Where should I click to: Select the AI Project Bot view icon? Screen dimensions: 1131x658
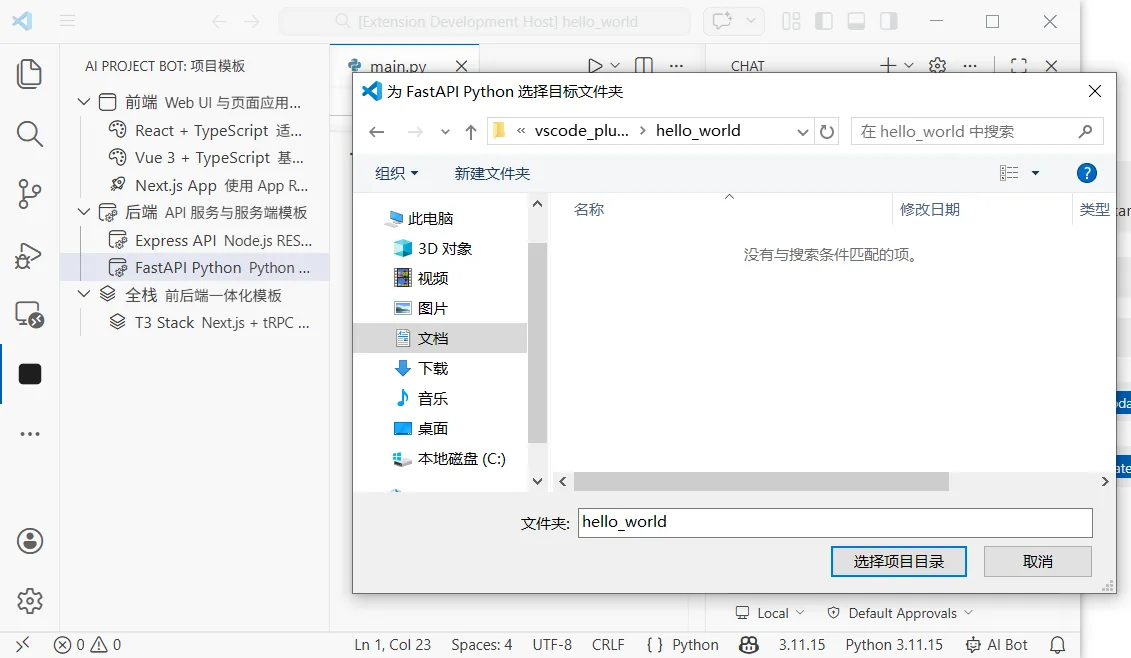click(30, 374)
